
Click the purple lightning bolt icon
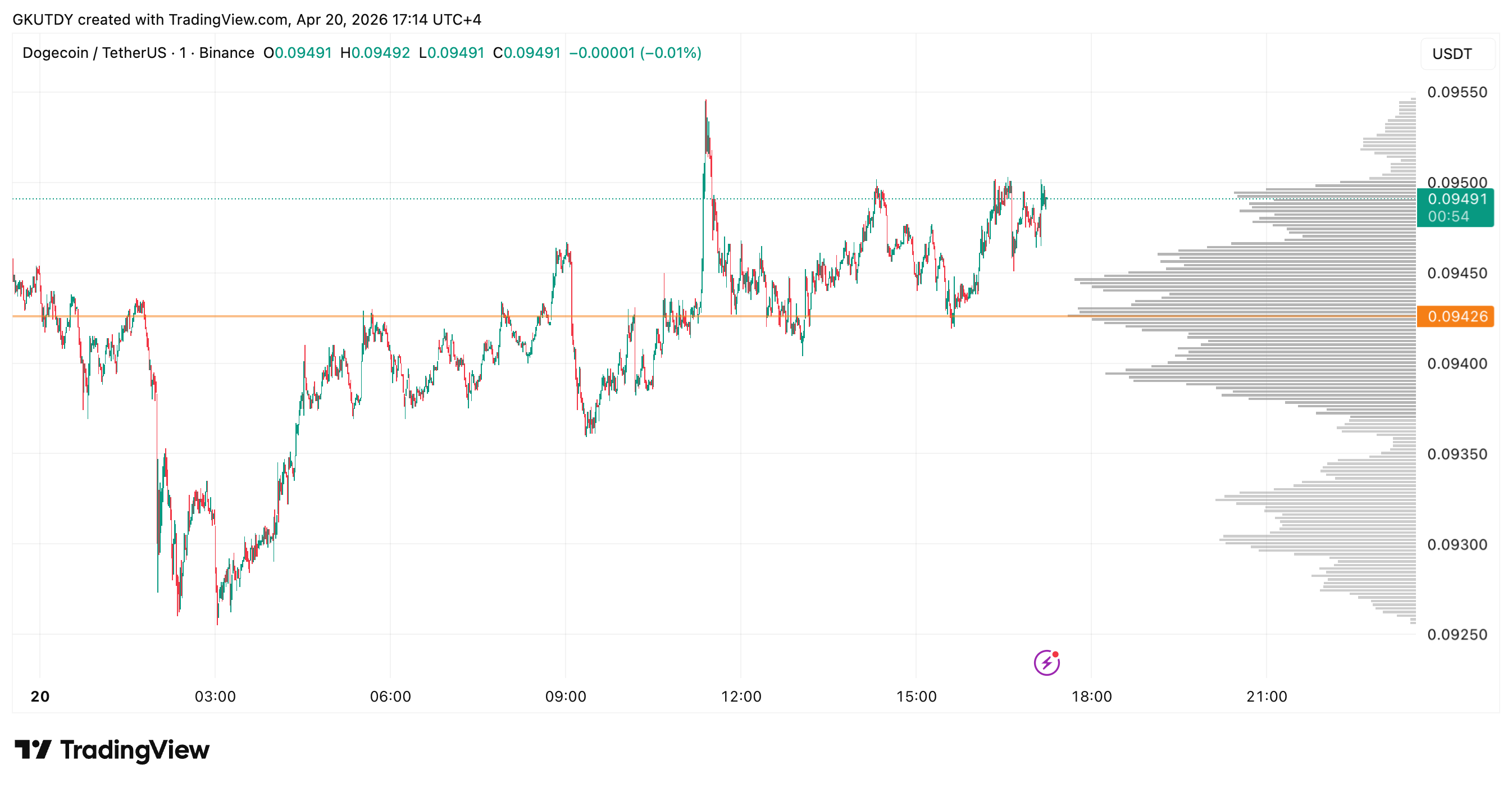1046,663
